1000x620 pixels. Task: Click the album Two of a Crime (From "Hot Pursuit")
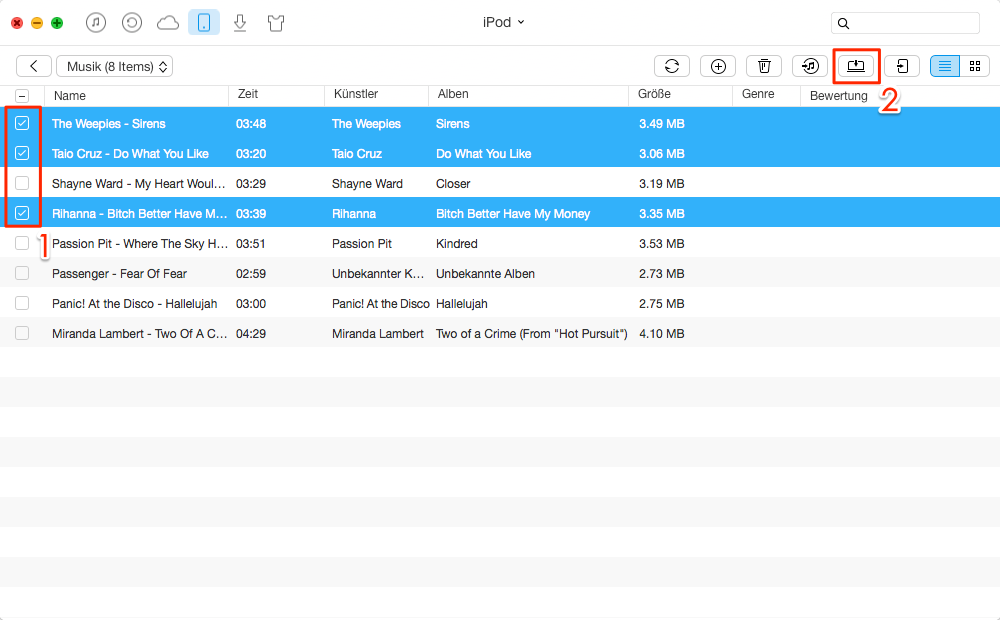531,334
